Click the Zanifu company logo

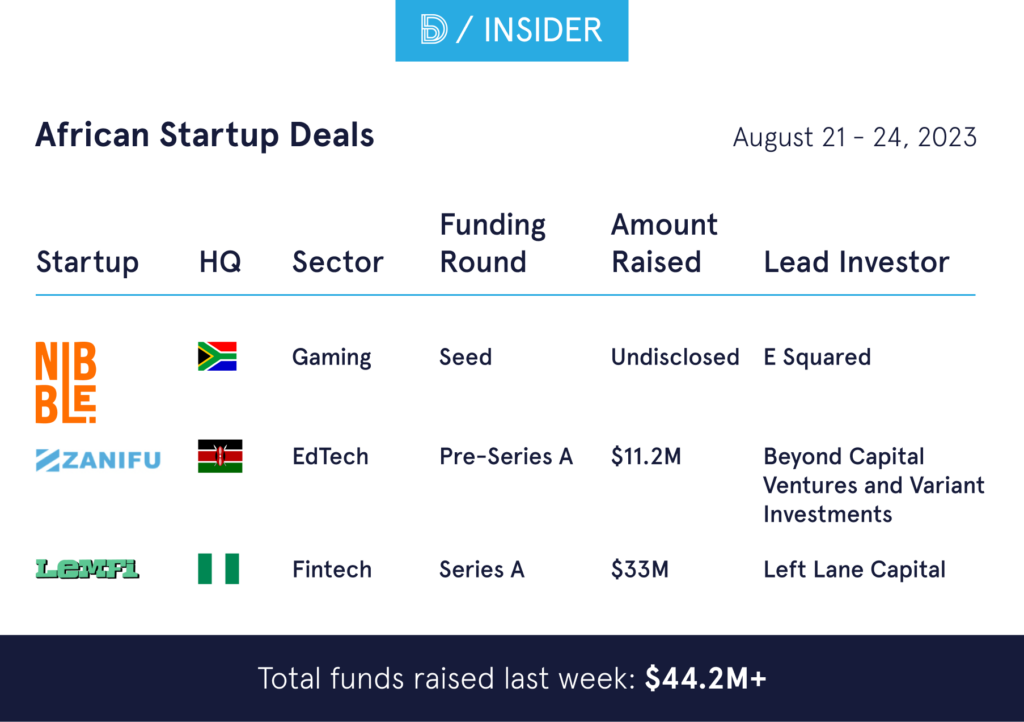pyautogui.click(x=98, y=460)
